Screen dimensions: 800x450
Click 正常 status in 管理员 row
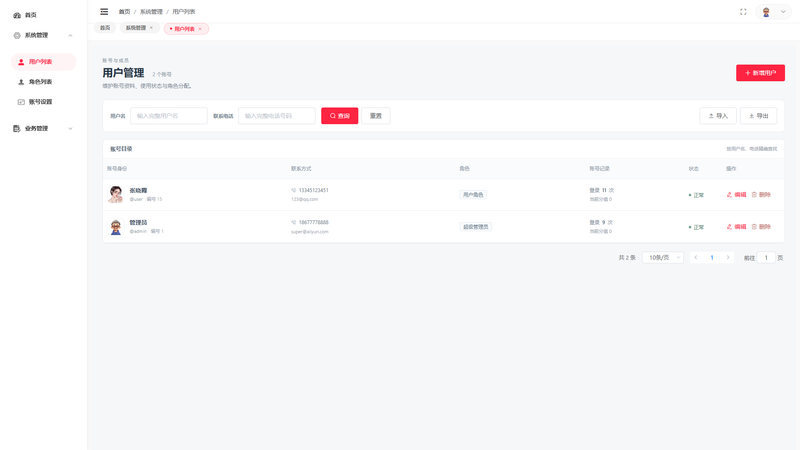[x=696, y=227]
